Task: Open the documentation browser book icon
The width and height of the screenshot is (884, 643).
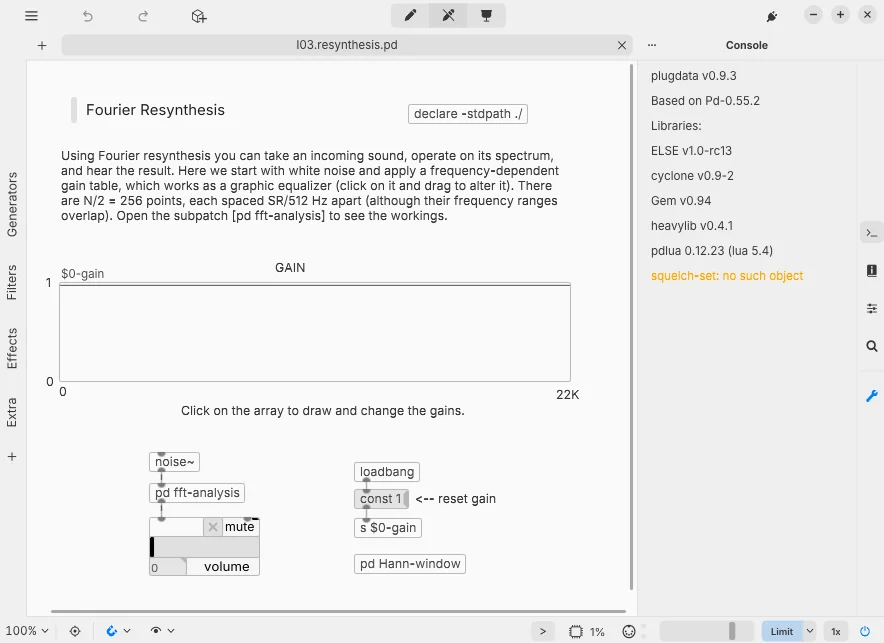Action: pyautogui.click(x=872, y=270)
